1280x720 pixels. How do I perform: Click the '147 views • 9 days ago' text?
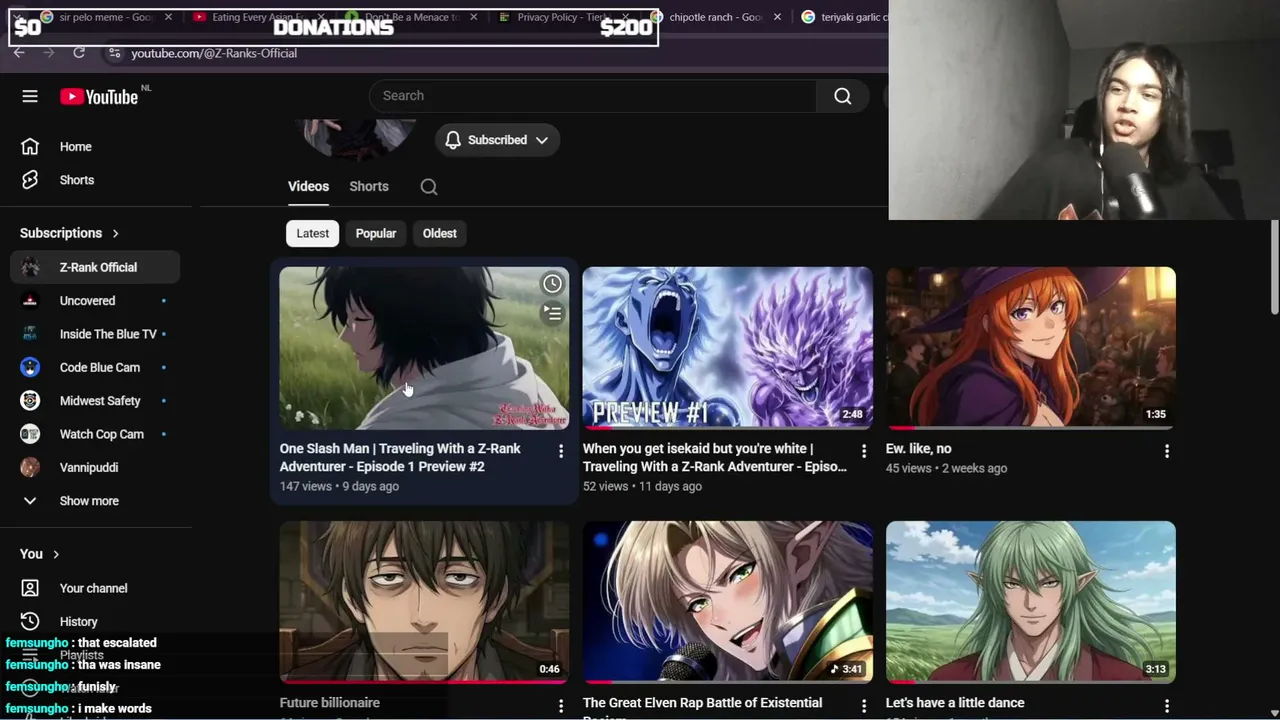tap(339, 486)
